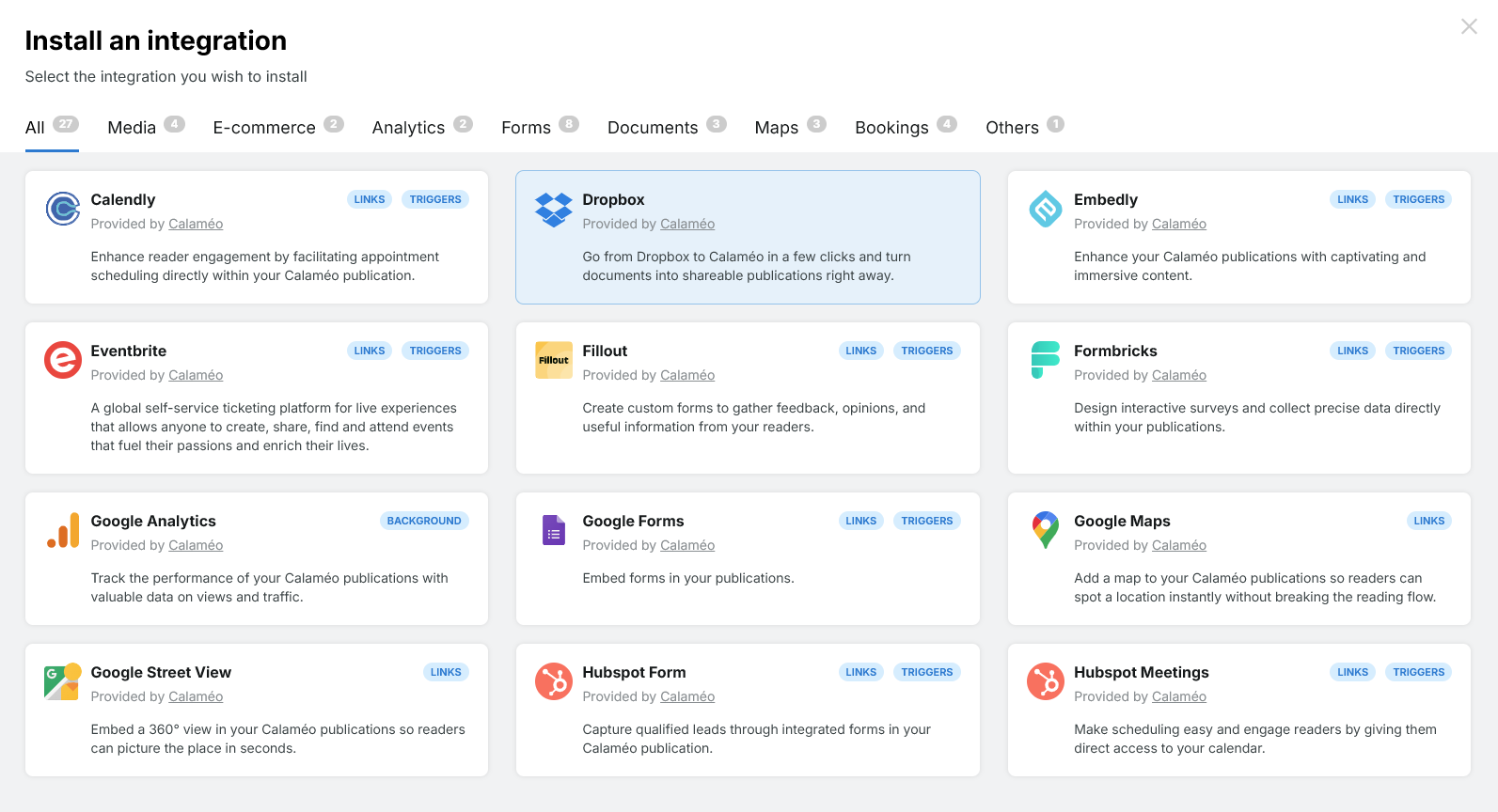
Task: Click the LINKS badge on Calendly card
Action: 370,199
